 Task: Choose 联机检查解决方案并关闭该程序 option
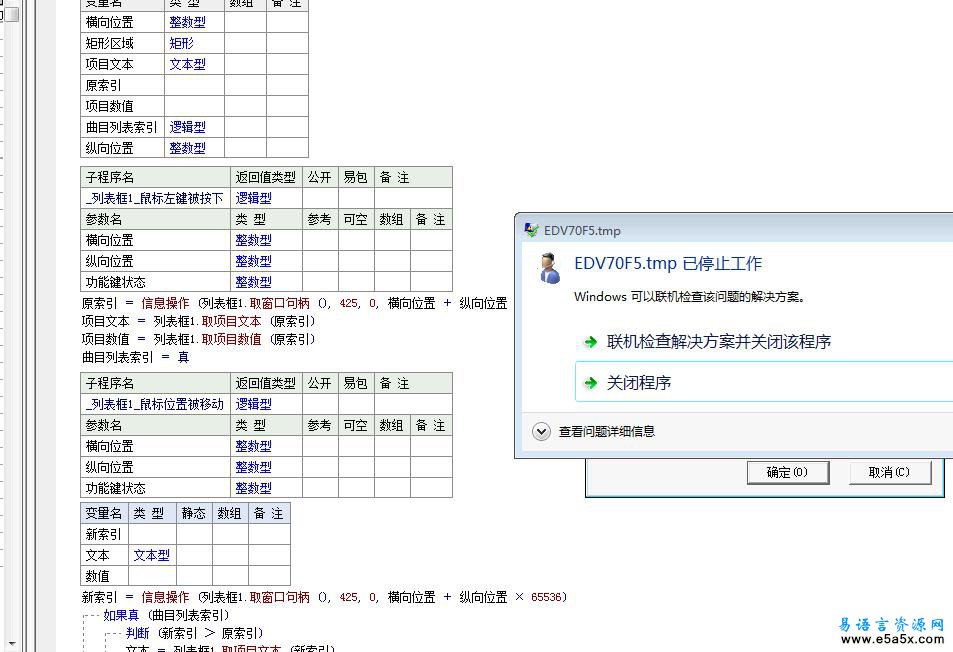pyautogui.click(x=718, y=341)
